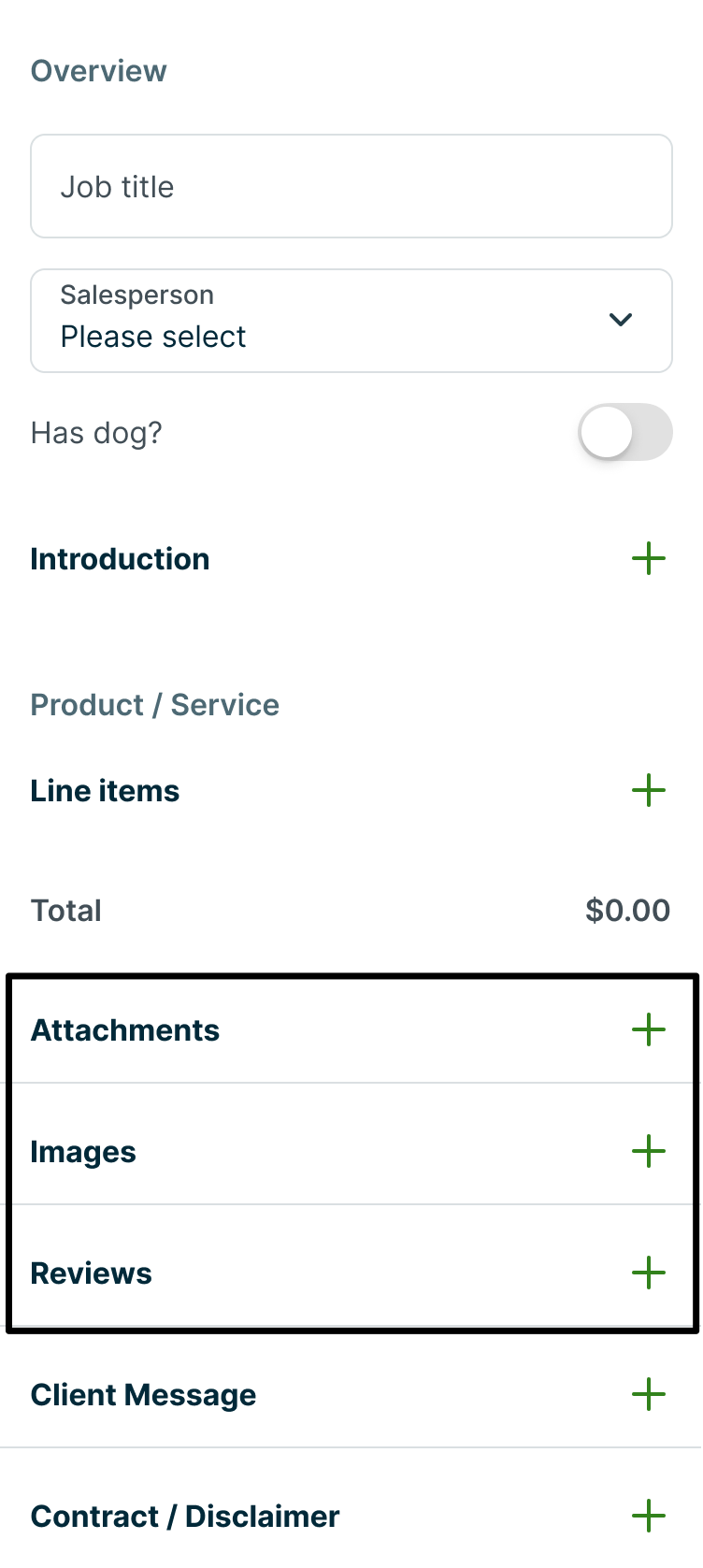703x1568 pixels.
Task: Click the plus icon beside Introduction
Action: tap(648, 559)
